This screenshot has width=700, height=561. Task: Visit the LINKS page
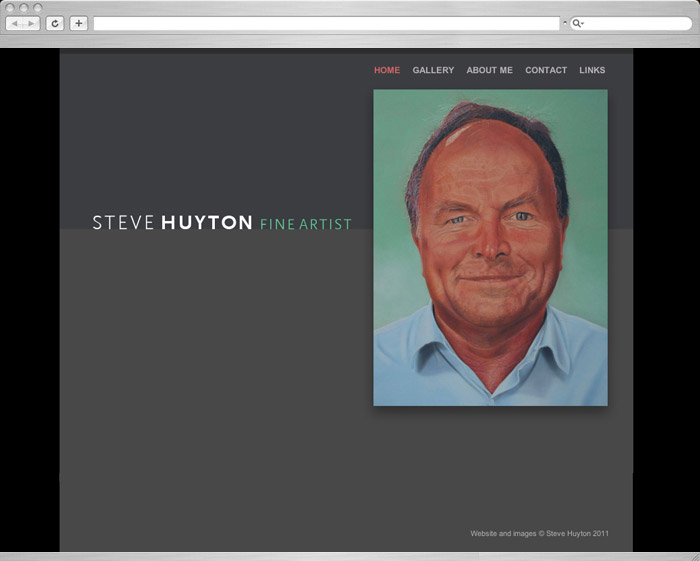point(592,70)
